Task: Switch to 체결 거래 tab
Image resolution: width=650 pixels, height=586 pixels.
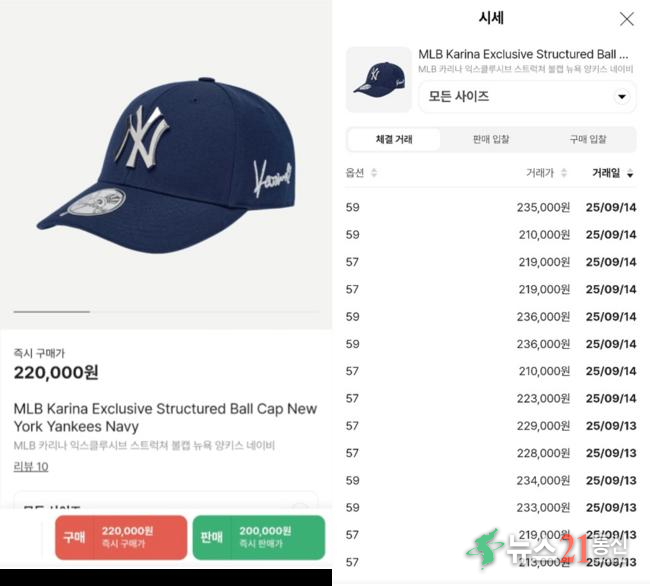Action: pos(394,139)
